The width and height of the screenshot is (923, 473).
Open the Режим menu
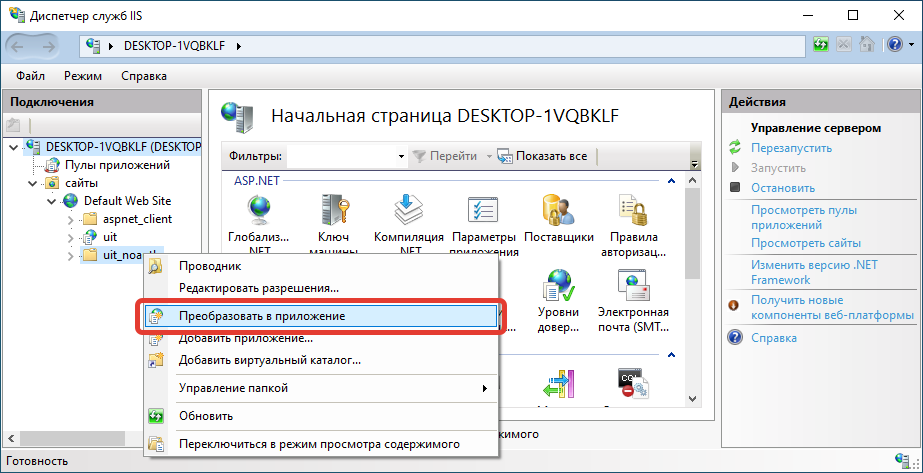pyautogui.click(x=83, y=76)
